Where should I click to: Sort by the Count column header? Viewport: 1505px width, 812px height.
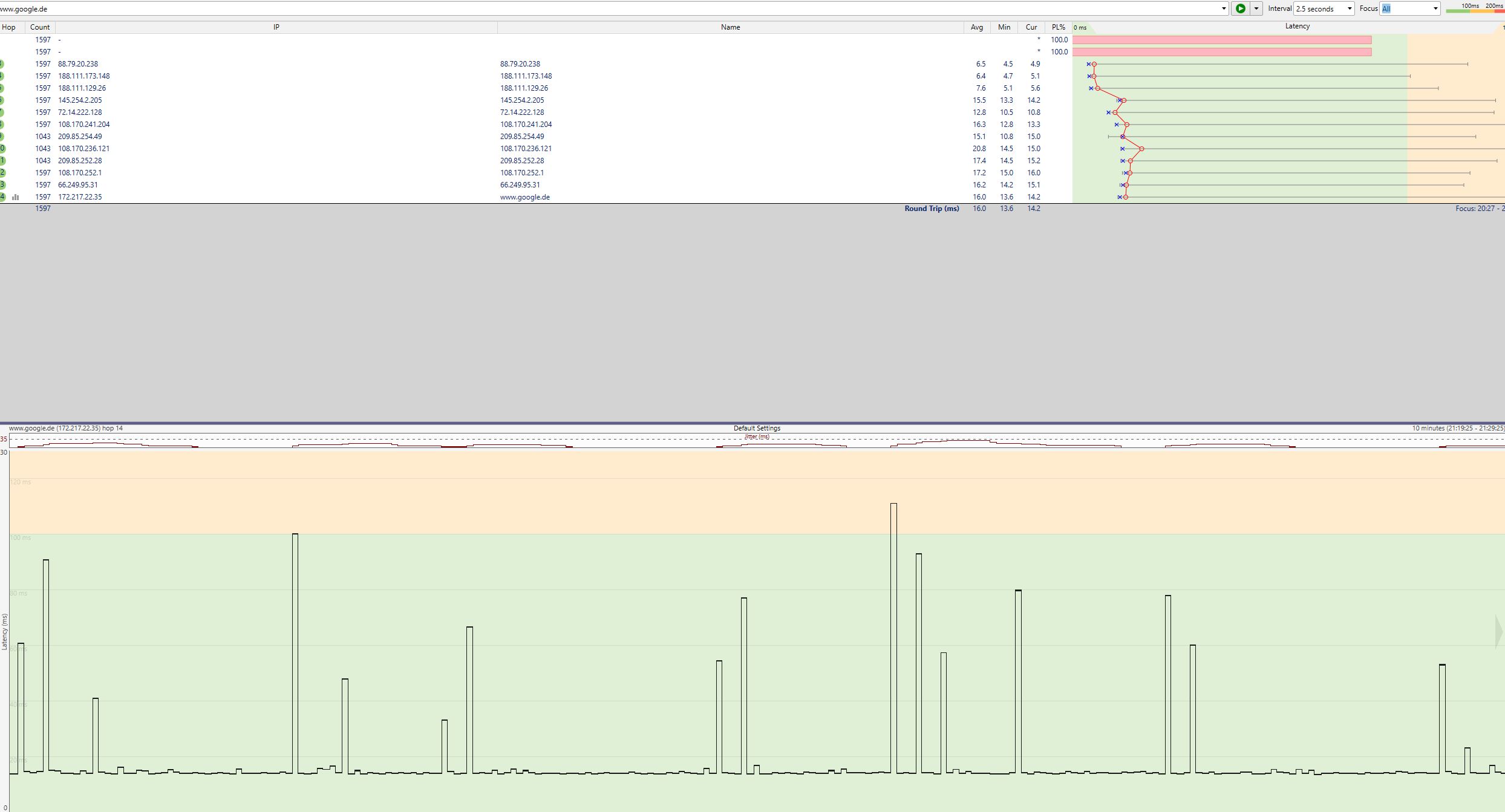pos(40,27)
